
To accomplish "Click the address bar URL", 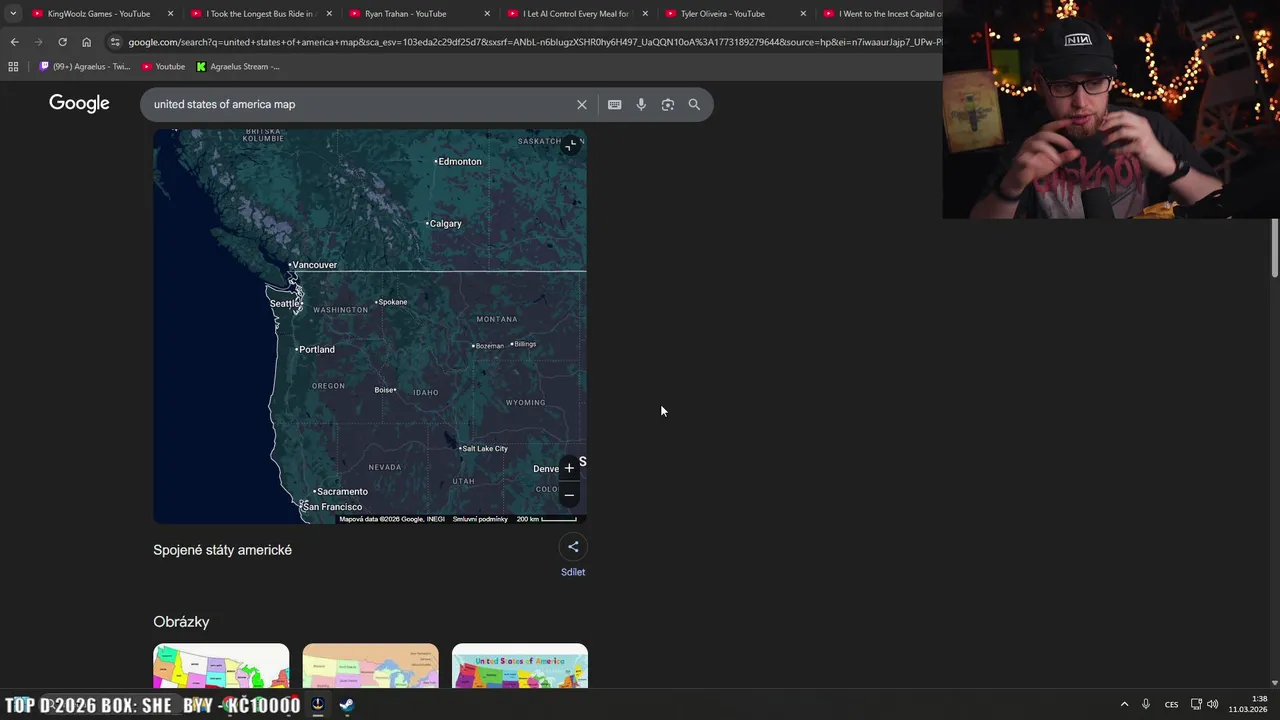I will click(x=534, y=42).
